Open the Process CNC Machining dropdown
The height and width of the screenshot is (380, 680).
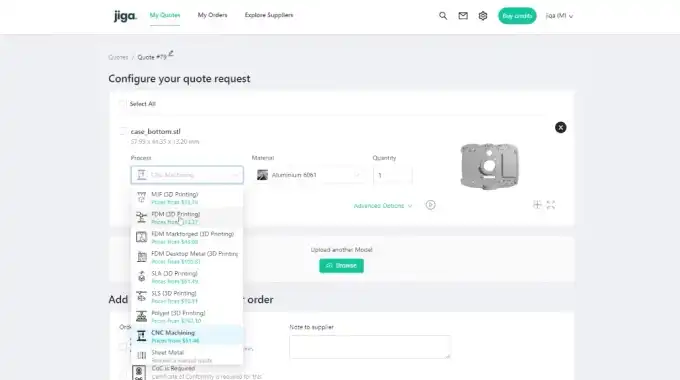click(x=187, y=175)
